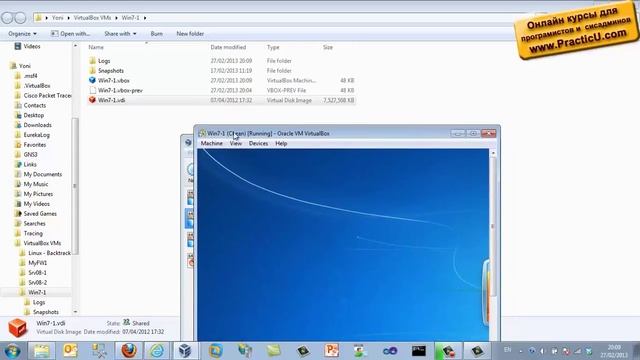Click the Explorer back navigation button
This screenshot has width=640, height=360.
click(7, 18)
